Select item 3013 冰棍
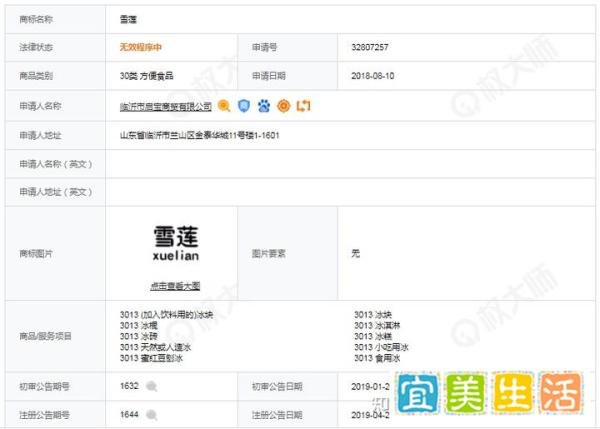600x429 pixels. (139, 325)
